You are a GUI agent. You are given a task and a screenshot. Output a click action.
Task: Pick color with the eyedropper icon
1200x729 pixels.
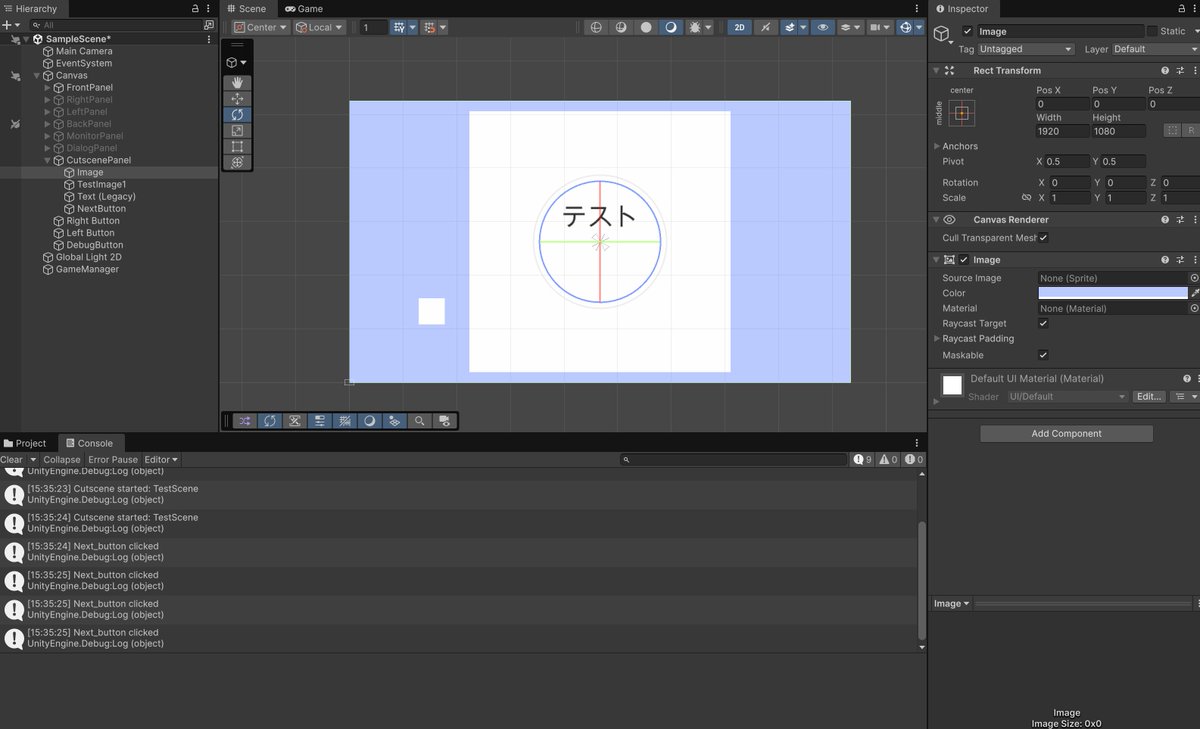pyautogui.click(x=1194, y=293)
